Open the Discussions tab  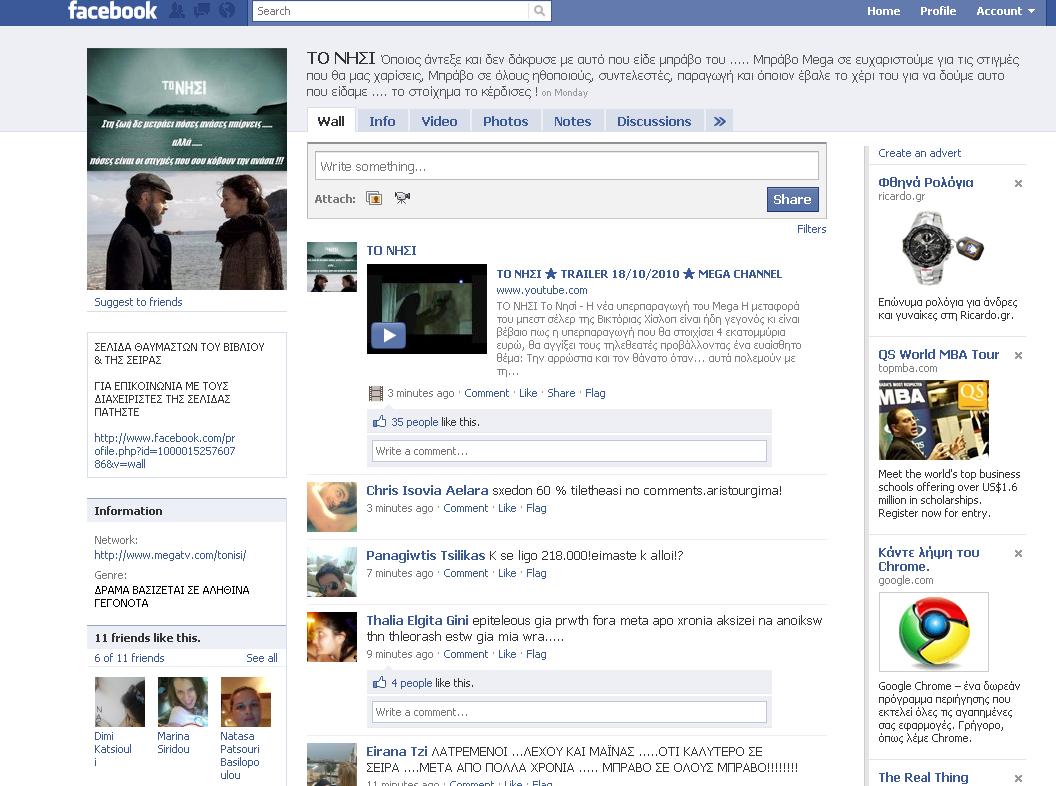653,121
